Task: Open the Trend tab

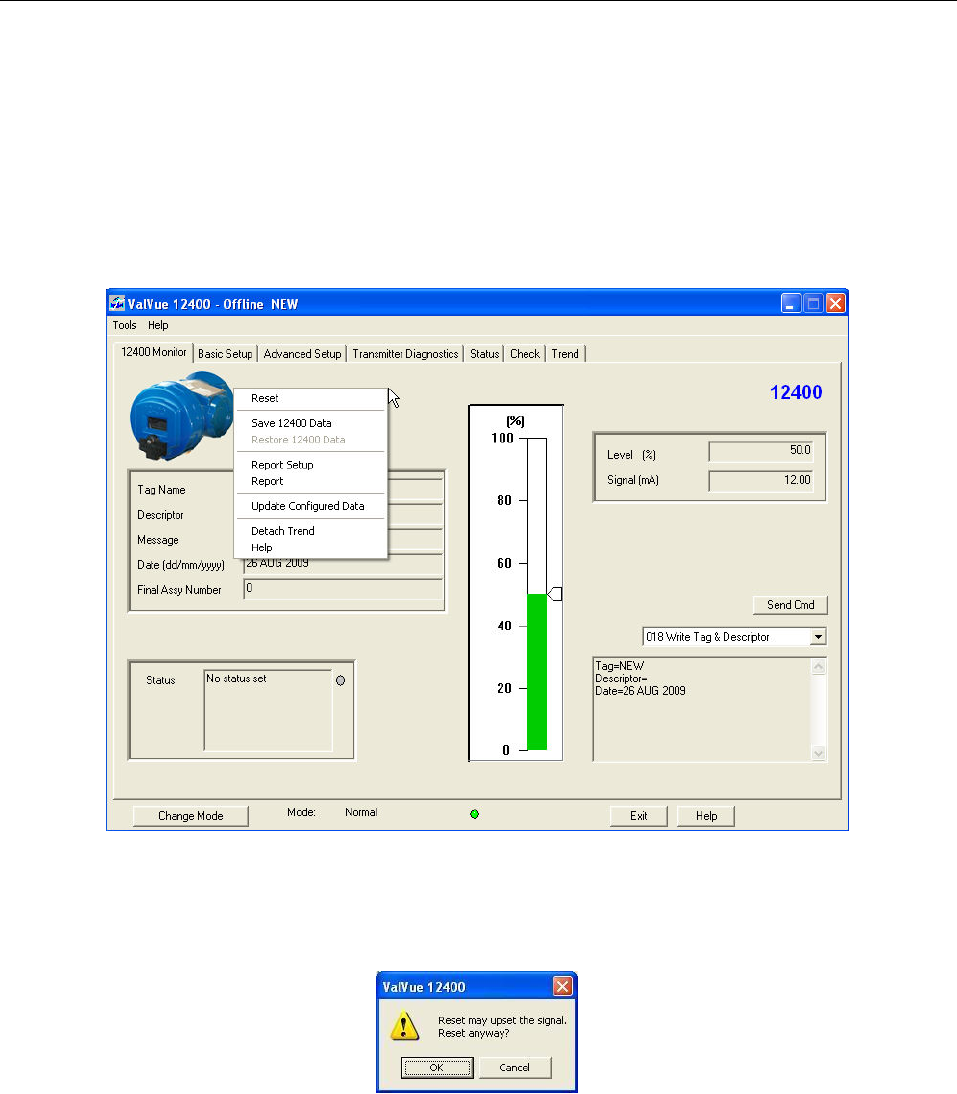Action: (x=565, y=354)
